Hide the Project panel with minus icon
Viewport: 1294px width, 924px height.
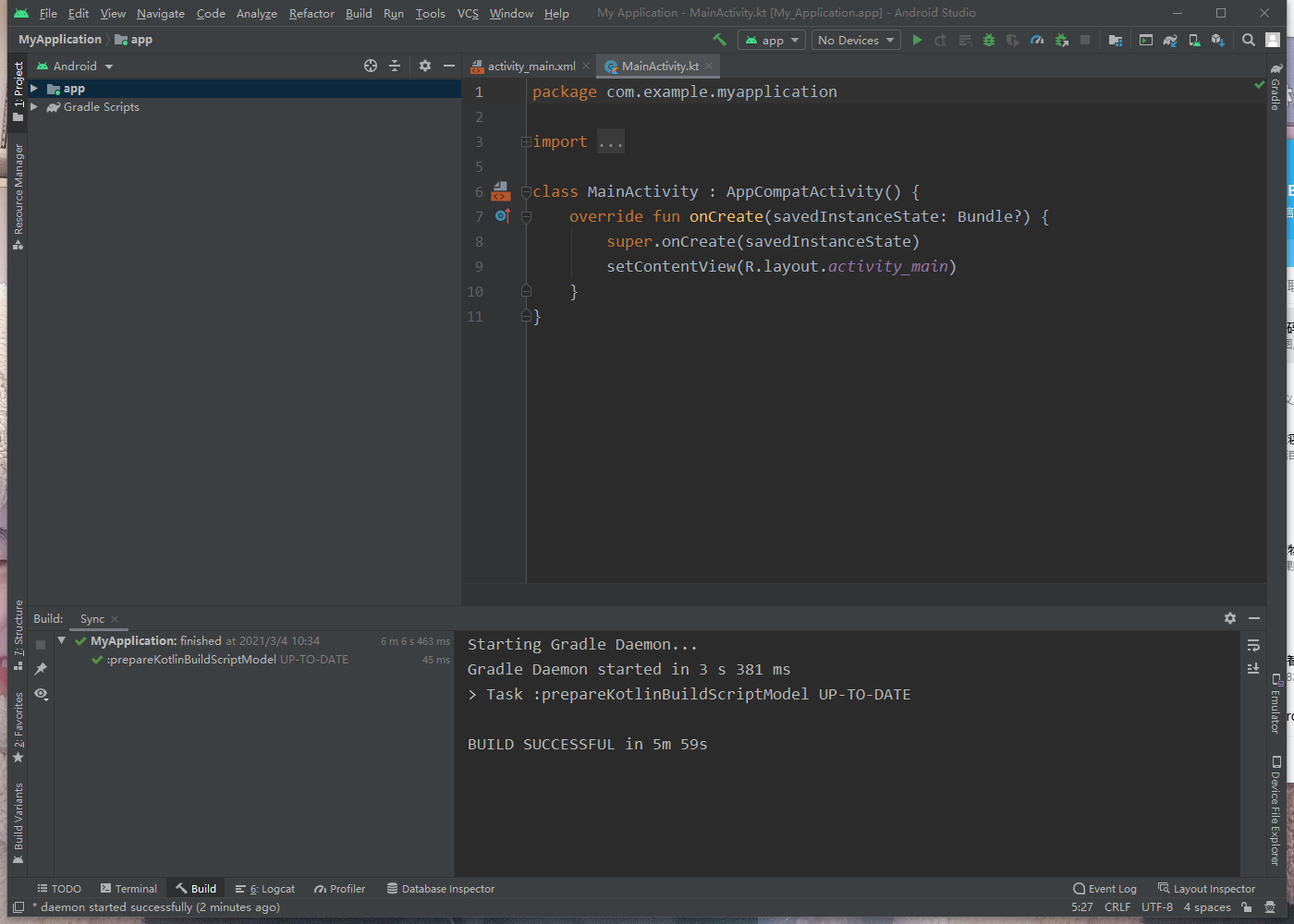(449, 66)
